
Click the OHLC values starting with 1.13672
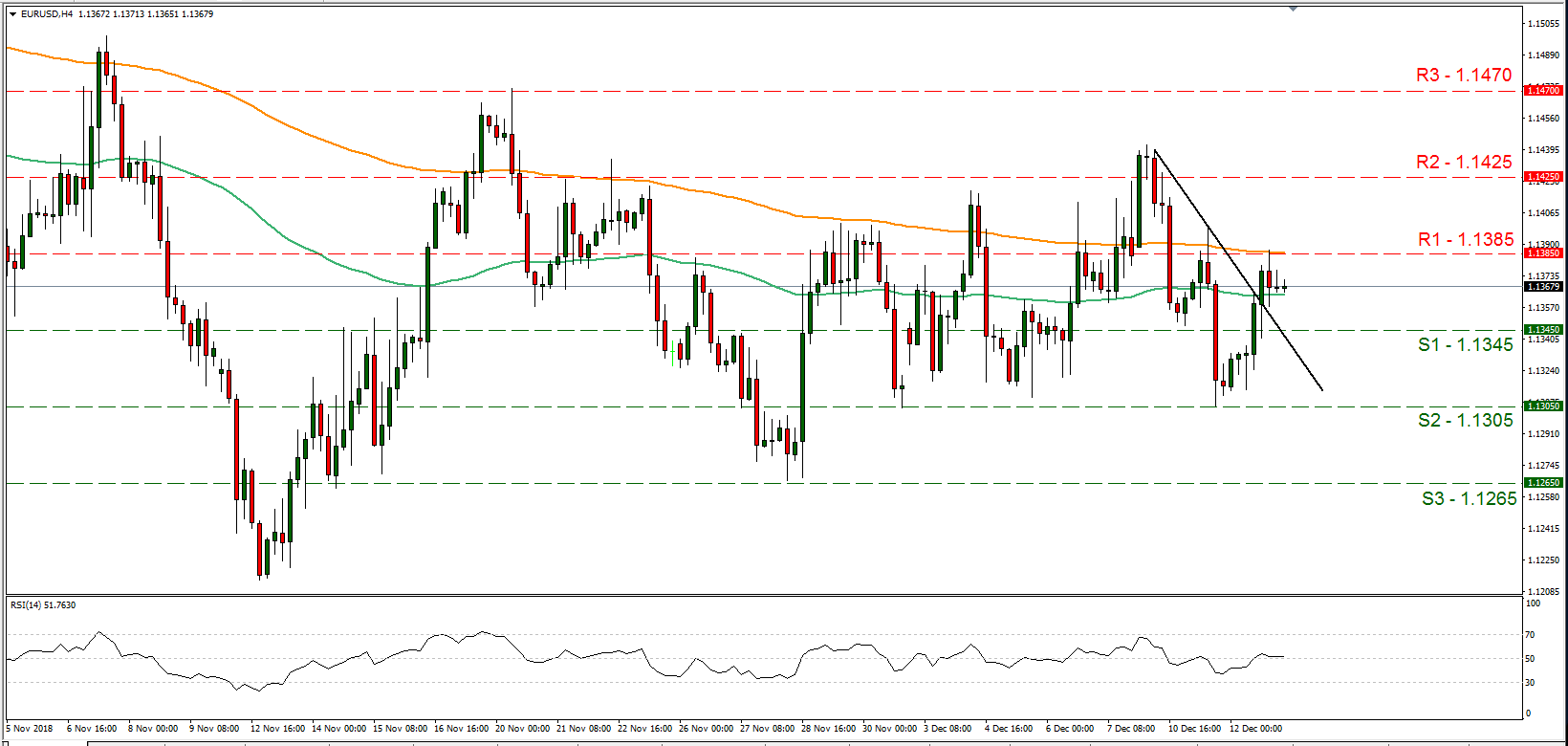point(145,14)
